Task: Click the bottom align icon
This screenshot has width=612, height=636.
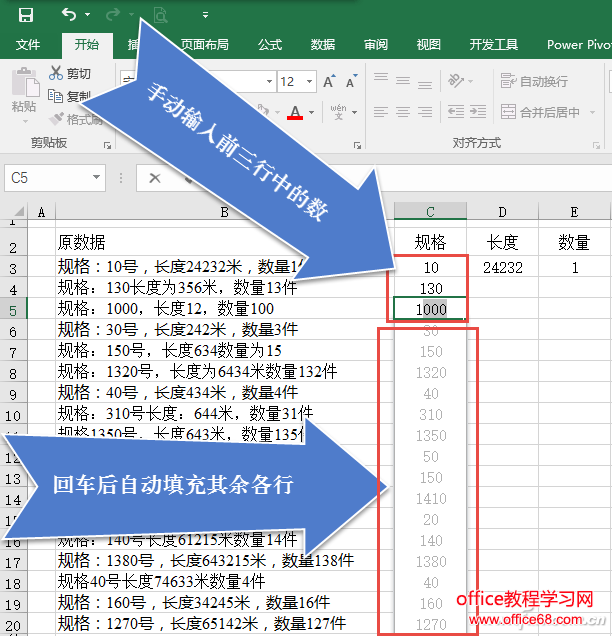Action: click(x=425, y=85)
